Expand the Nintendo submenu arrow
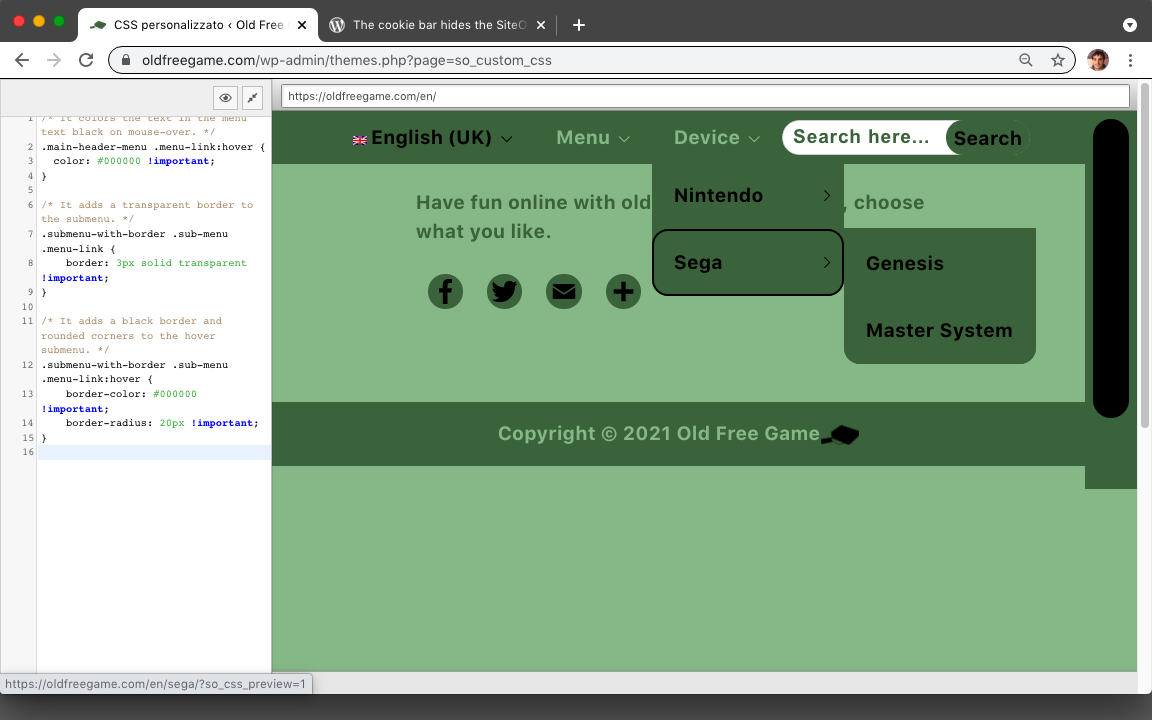The width and height of the screenshot is (1152, 720). pyautogui.click(x=827, y=195)
